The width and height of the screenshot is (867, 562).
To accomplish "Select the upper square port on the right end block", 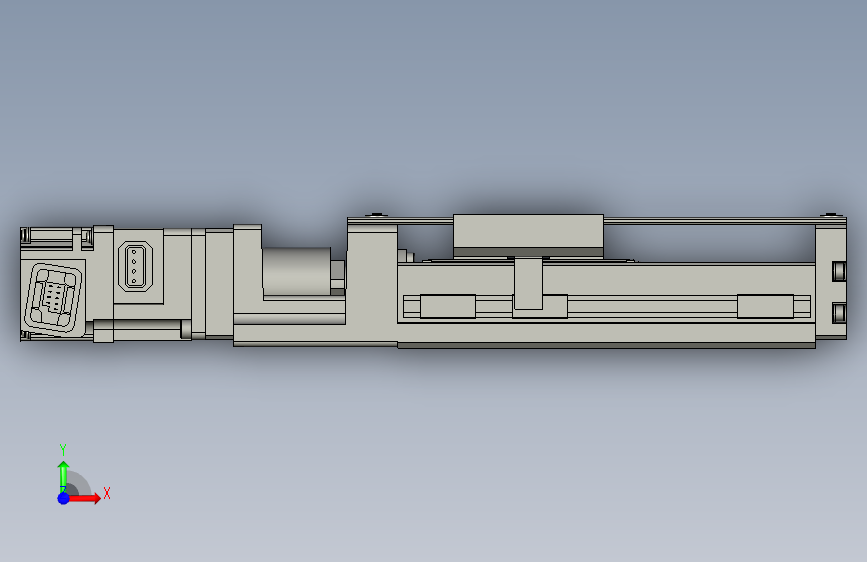I will click(839, 271).
